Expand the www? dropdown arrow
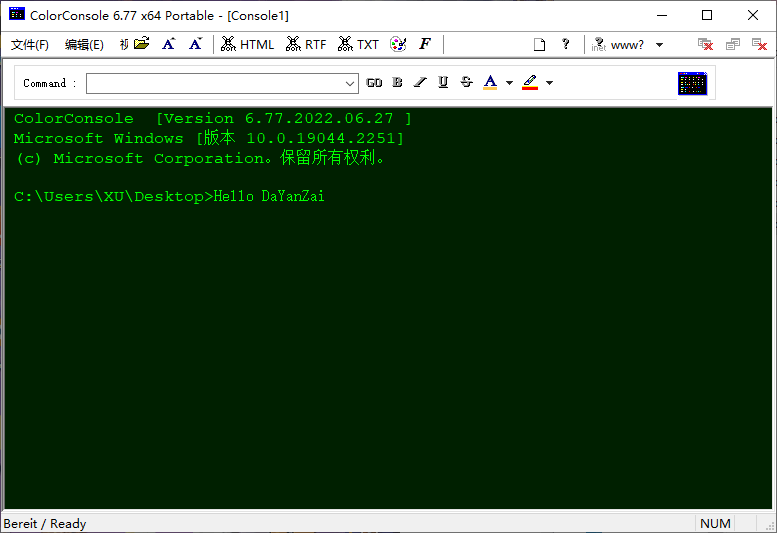777x533 pixels. click(x=660, y=45)
